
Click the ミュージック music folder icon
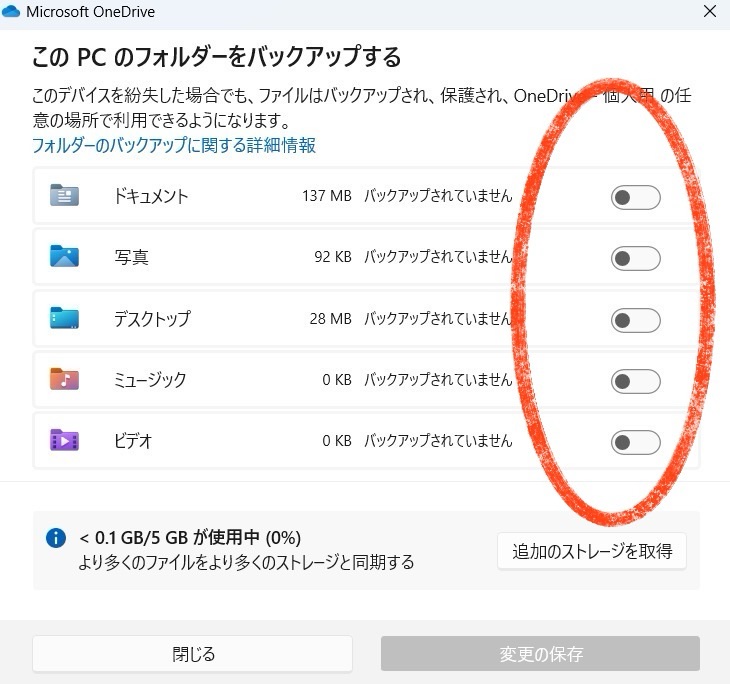pyautogui.click(x=64, y=380)
